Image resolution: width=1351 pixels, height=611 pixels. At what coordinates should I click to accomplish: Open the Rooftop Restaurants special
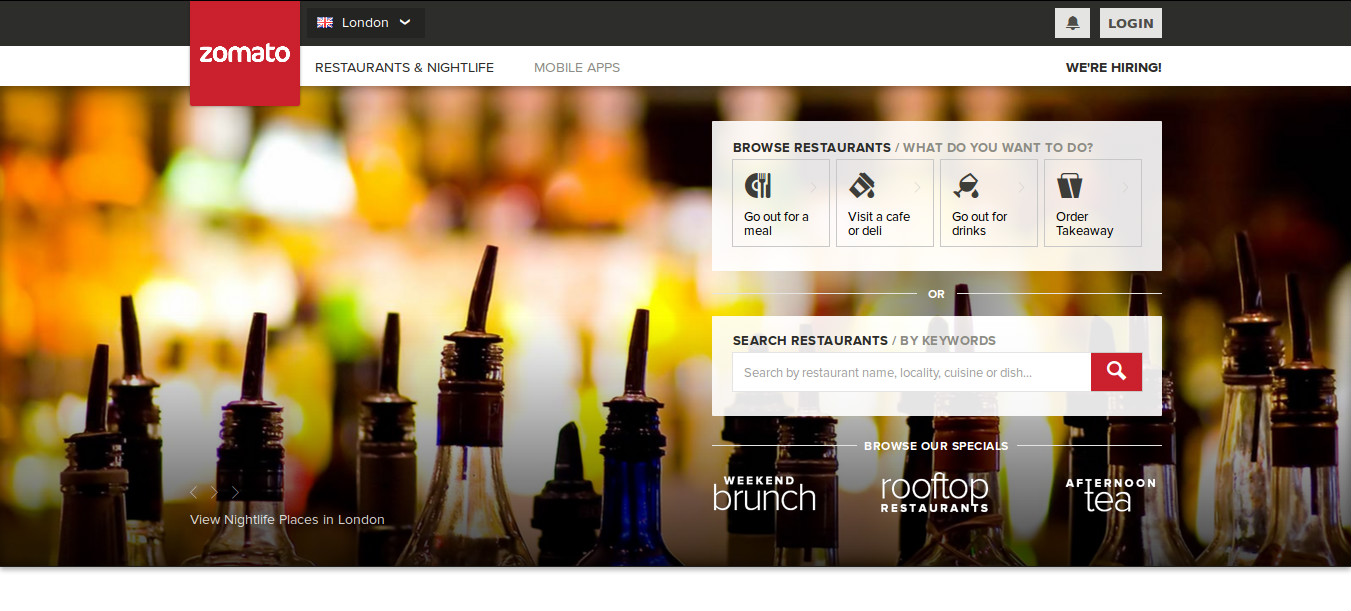click(934, 494)
